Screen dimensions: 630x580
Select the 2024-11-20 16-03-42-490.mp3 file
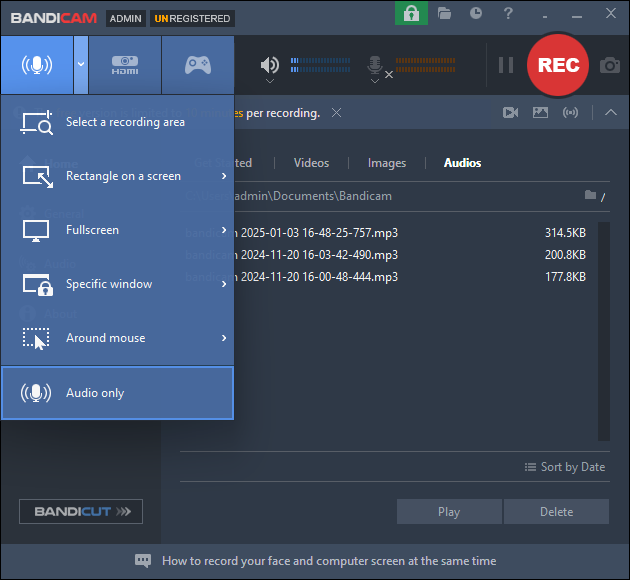pos(317,255)
